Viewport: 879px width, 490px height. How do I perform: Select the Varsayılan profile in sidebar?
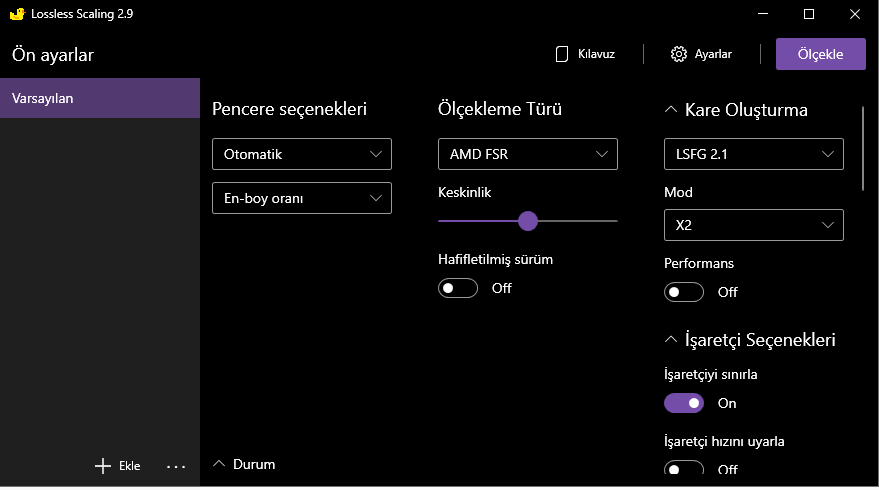coord(100,98)
